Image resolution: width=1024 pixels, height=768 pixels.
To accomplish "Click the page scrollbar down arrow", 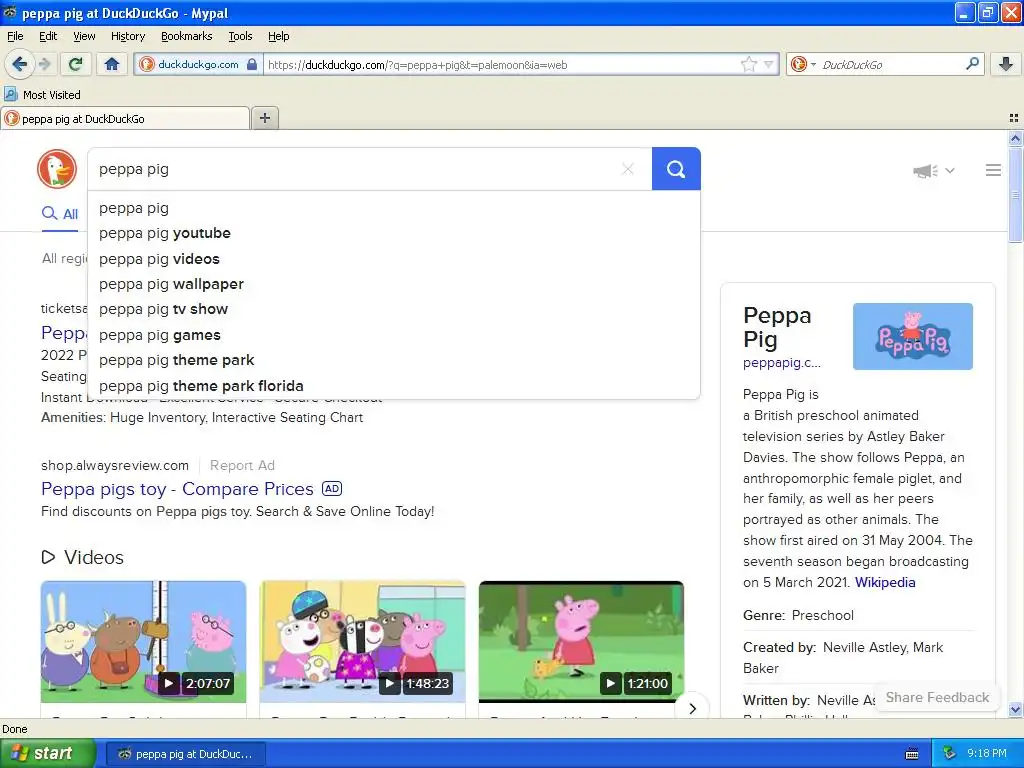I will (1015, 709).
